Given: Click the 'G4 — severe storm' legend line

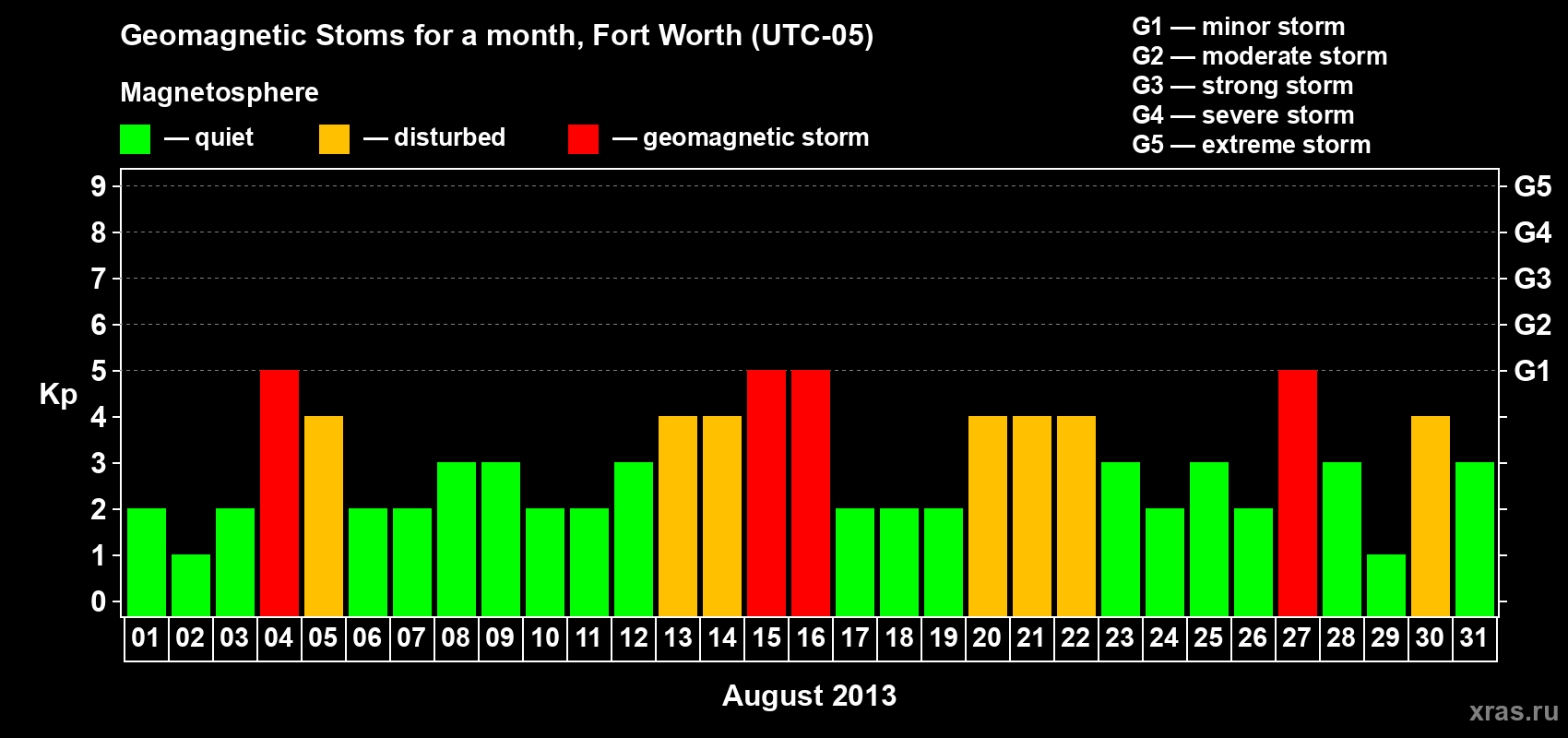Looking at the screenshot, I should pyautogui.click(x=1243, y=115).
